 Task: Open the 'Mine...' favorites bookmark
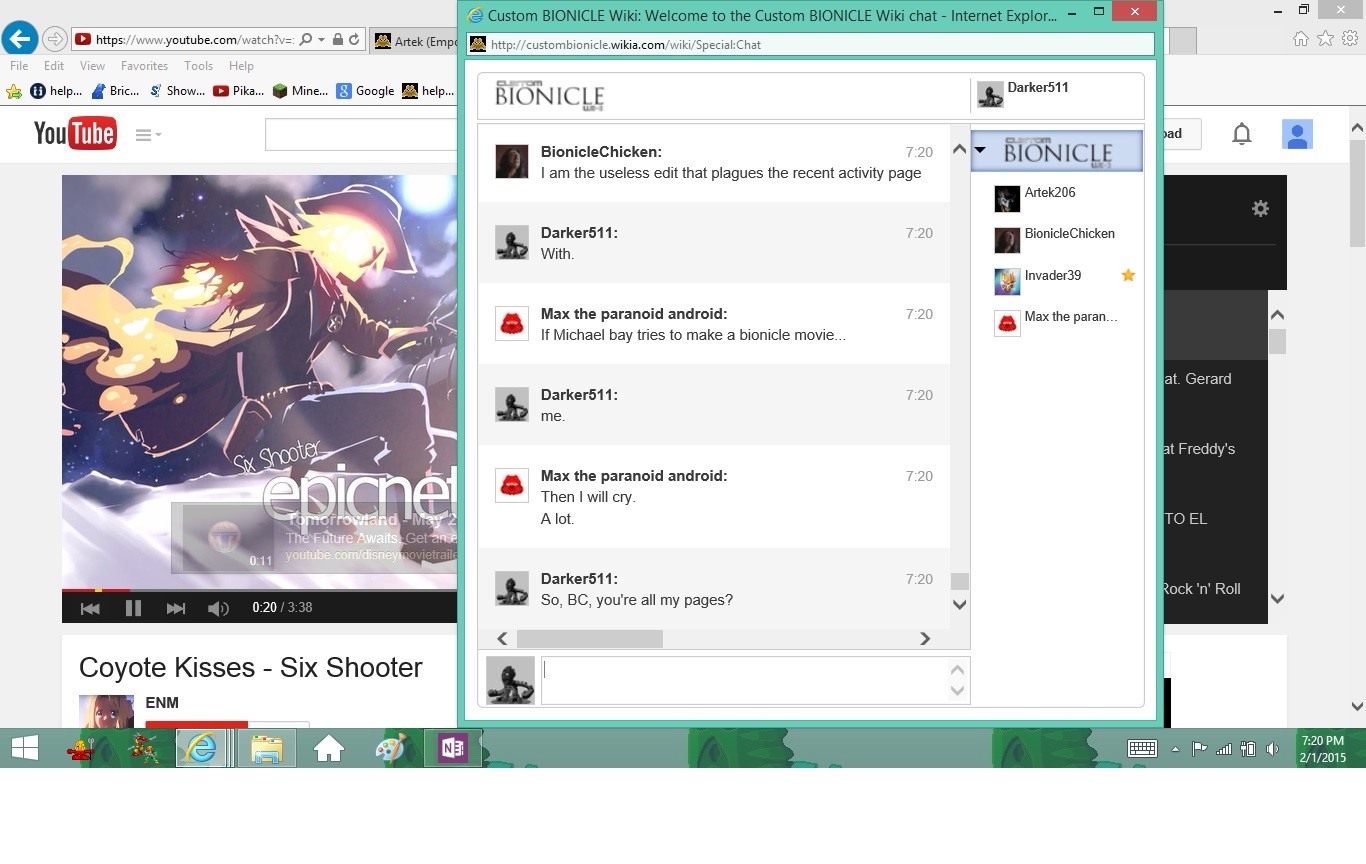point(300,91)
